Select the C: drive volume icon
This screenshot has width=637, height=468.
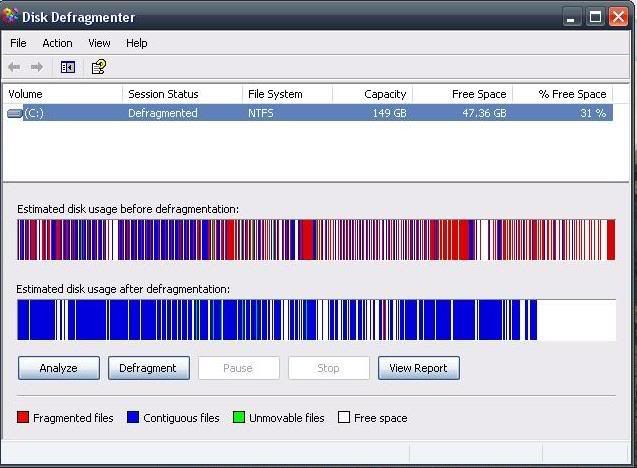(x=15, y=113)
